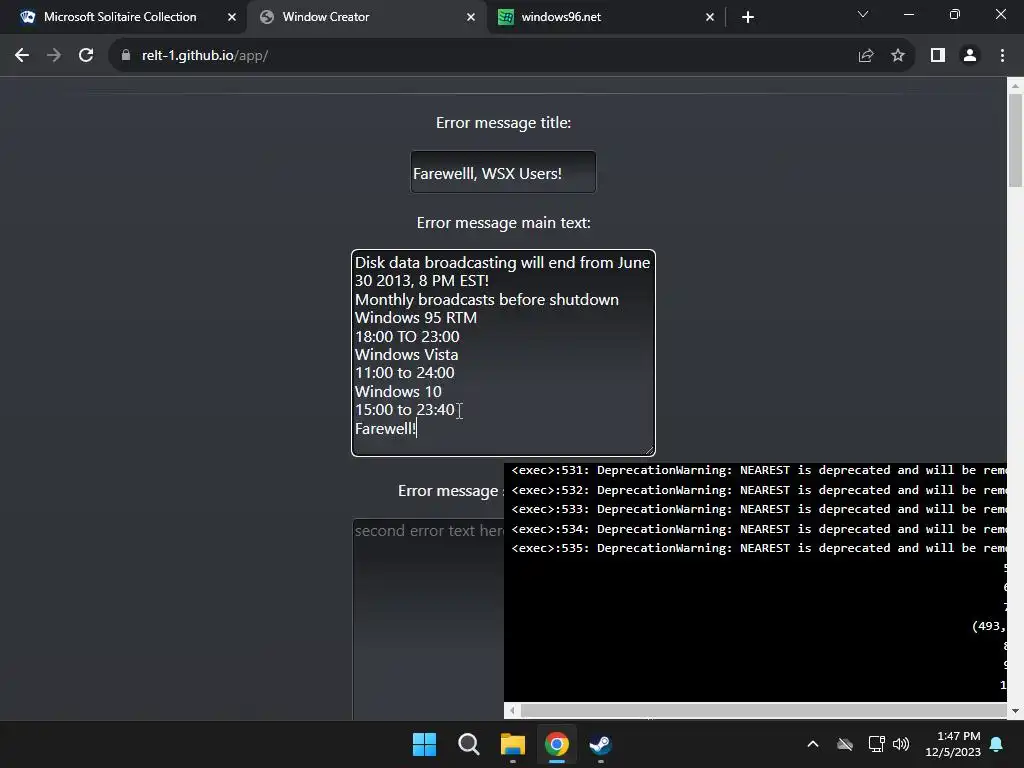The height and width of the screenshot is (768, 1024).
Task: Click the <exec>:535 DeprecationWarning console line
Action: click(x=758, y=549)
